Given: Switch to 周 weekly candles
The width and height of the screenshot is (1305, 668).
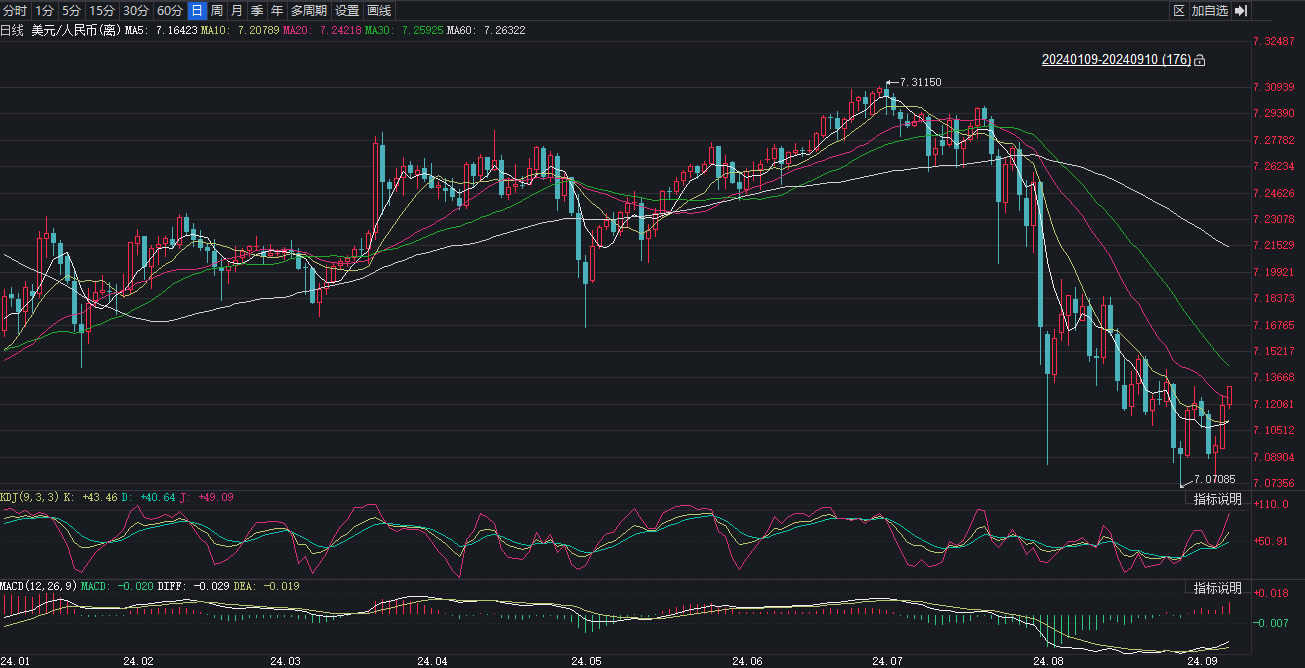Looking at the screenshot, I should point(216,11).
